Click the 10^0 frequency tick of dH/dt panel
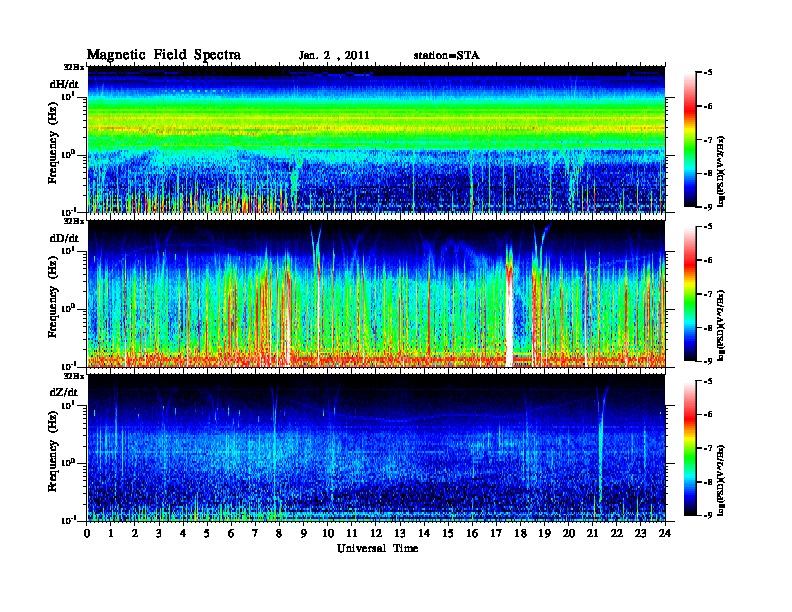This screenshot has height=612, width=792. [67, 155]
